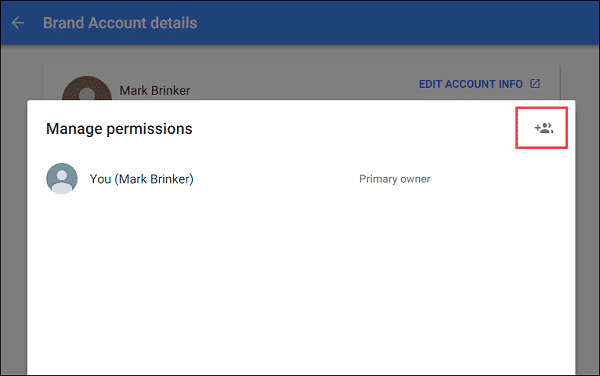Click dimmed area right of the dialog
600x376 pixels.
[587, 230]
